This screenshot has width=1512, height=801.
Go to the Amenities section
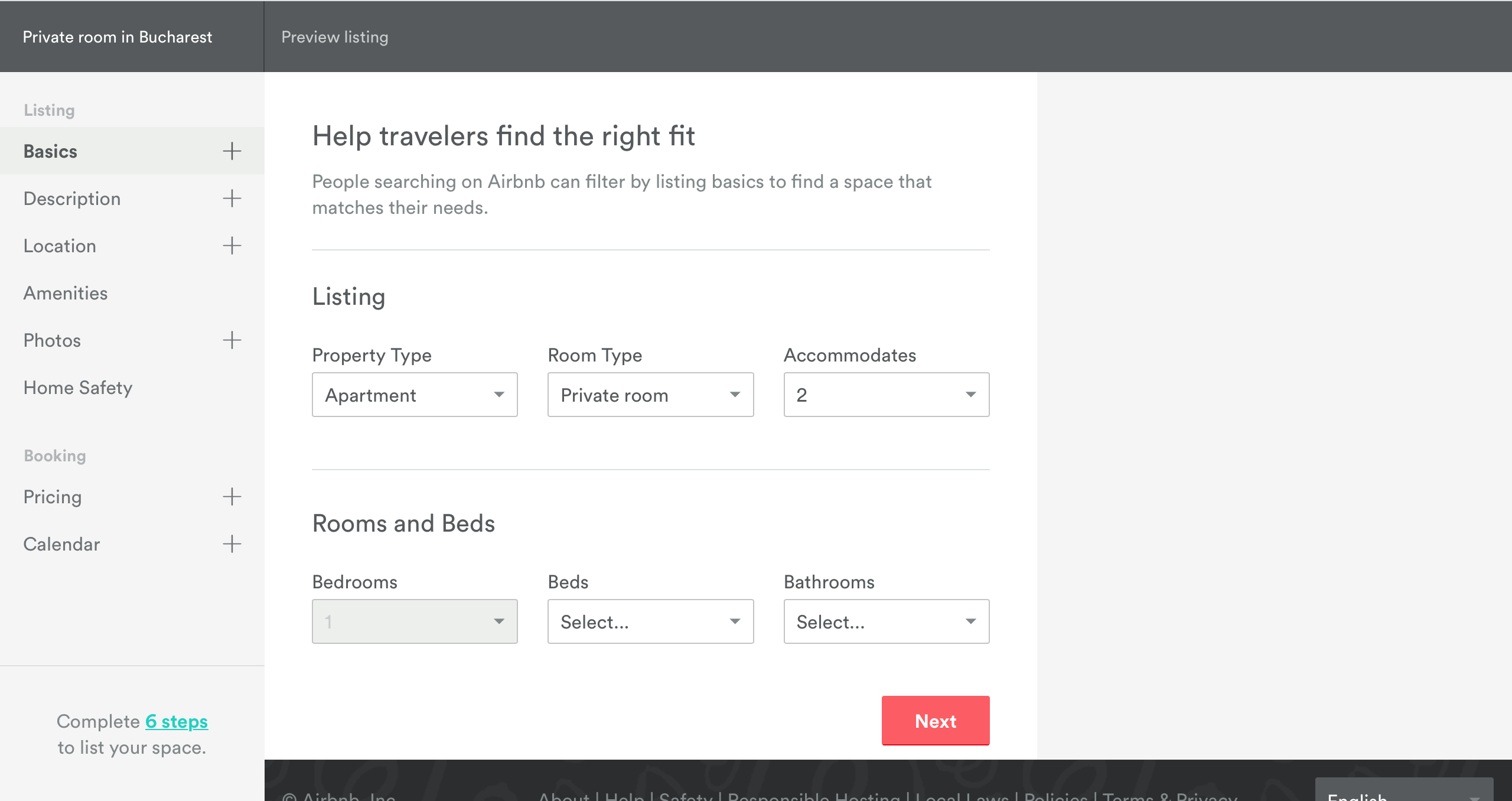pyautogui.click(x=66, y=293)
